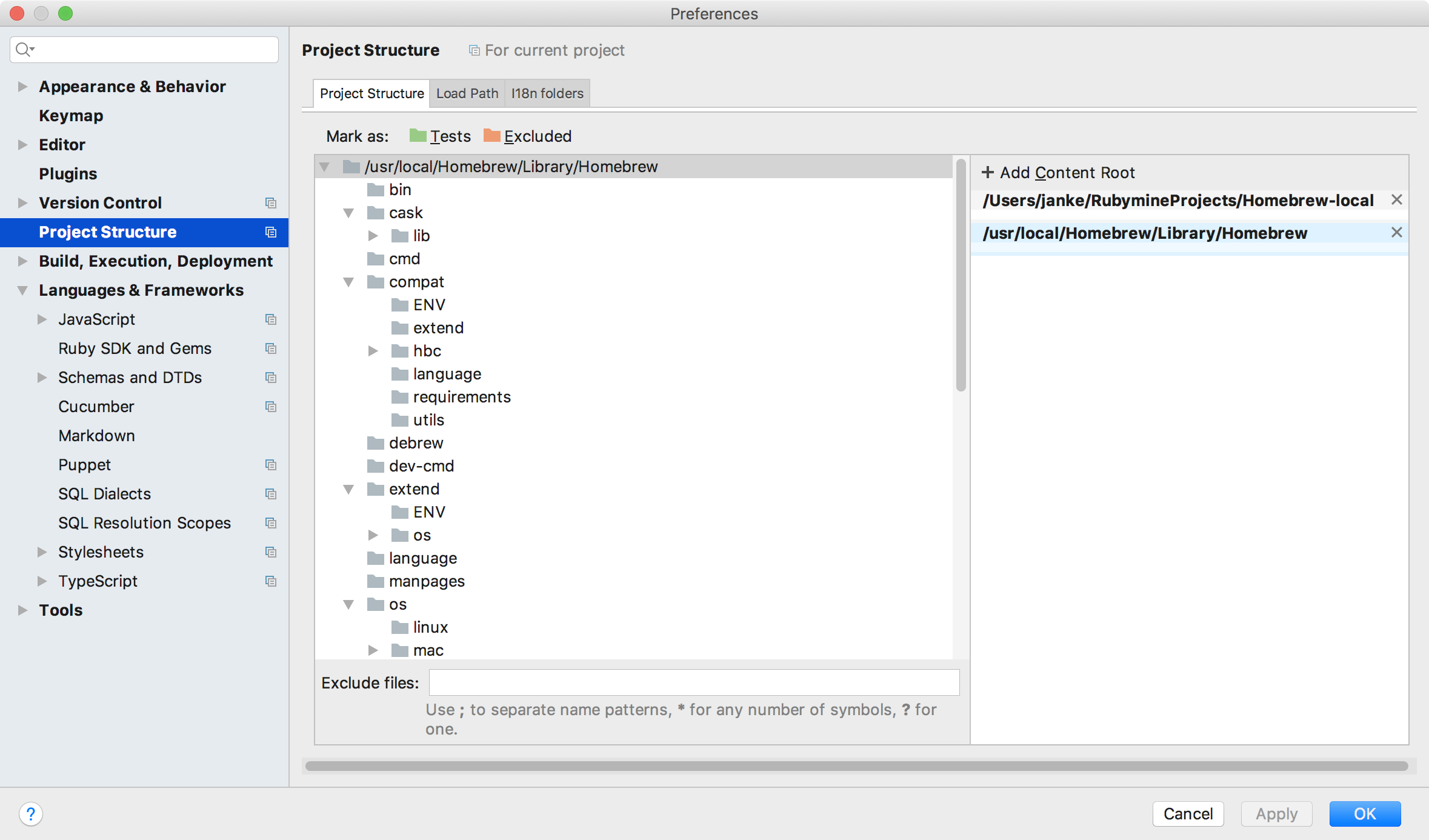
Task: Click Add Content Root
Action: tap(1058, 173)
